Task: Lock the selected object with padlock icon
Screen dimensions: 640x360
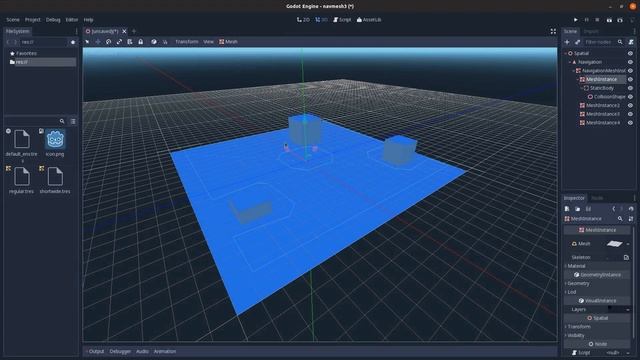Action: coord(140,42)
